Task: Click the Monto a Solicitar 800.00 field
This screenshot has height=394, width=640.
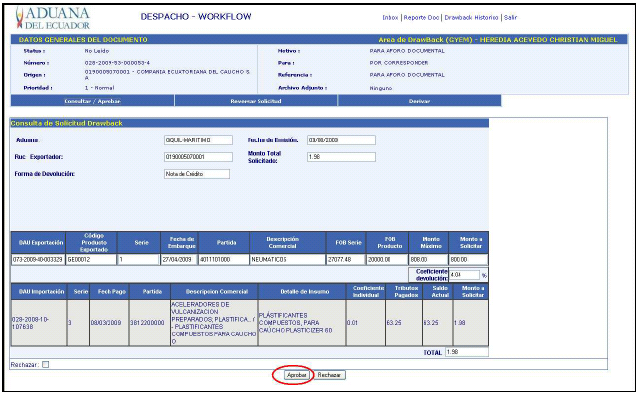Action: click(x=469, y=260)
